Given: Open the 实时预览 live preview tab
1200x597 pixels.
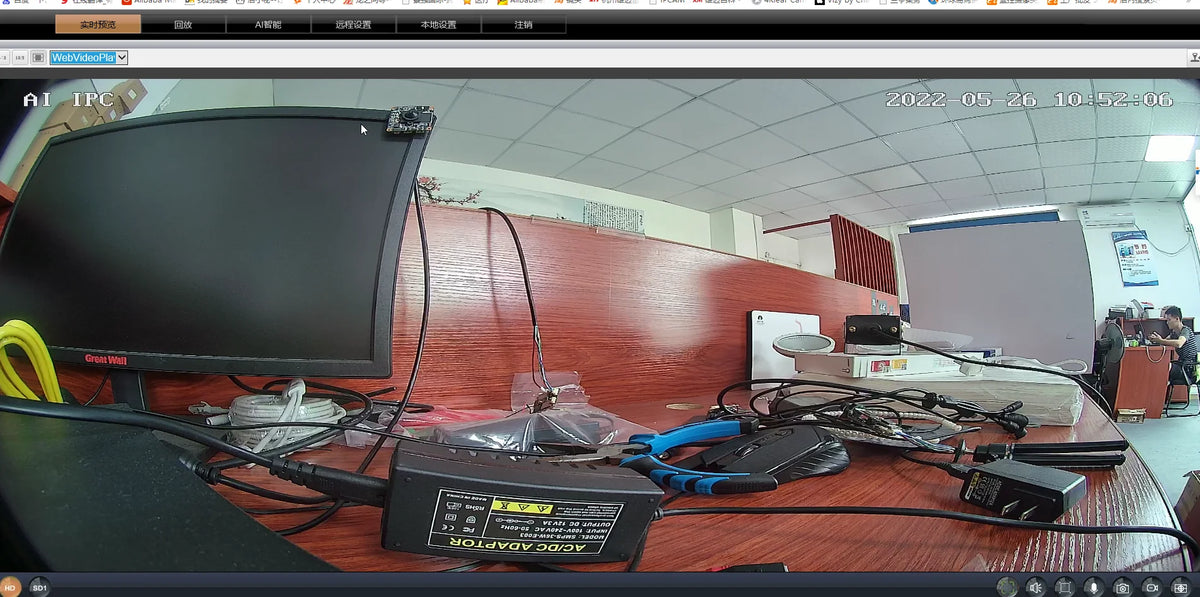Looking at the screenshot, I should [98, 24].
